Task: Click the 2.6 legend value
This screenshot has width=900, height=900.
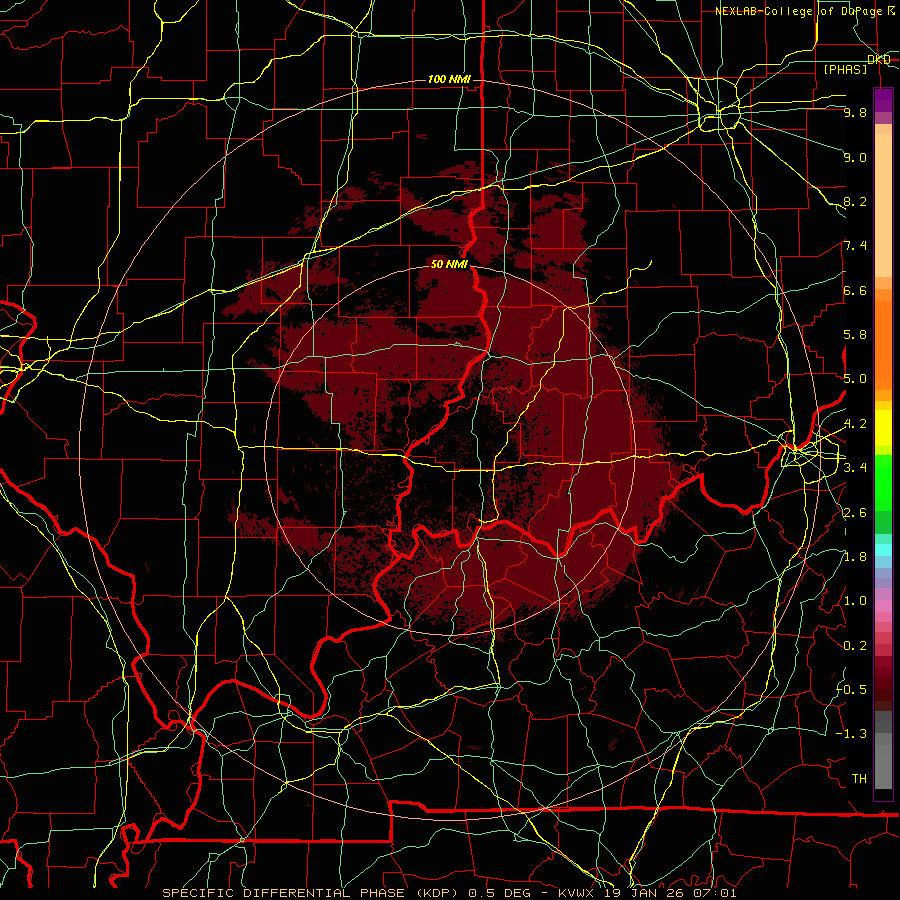Action: 855,512
